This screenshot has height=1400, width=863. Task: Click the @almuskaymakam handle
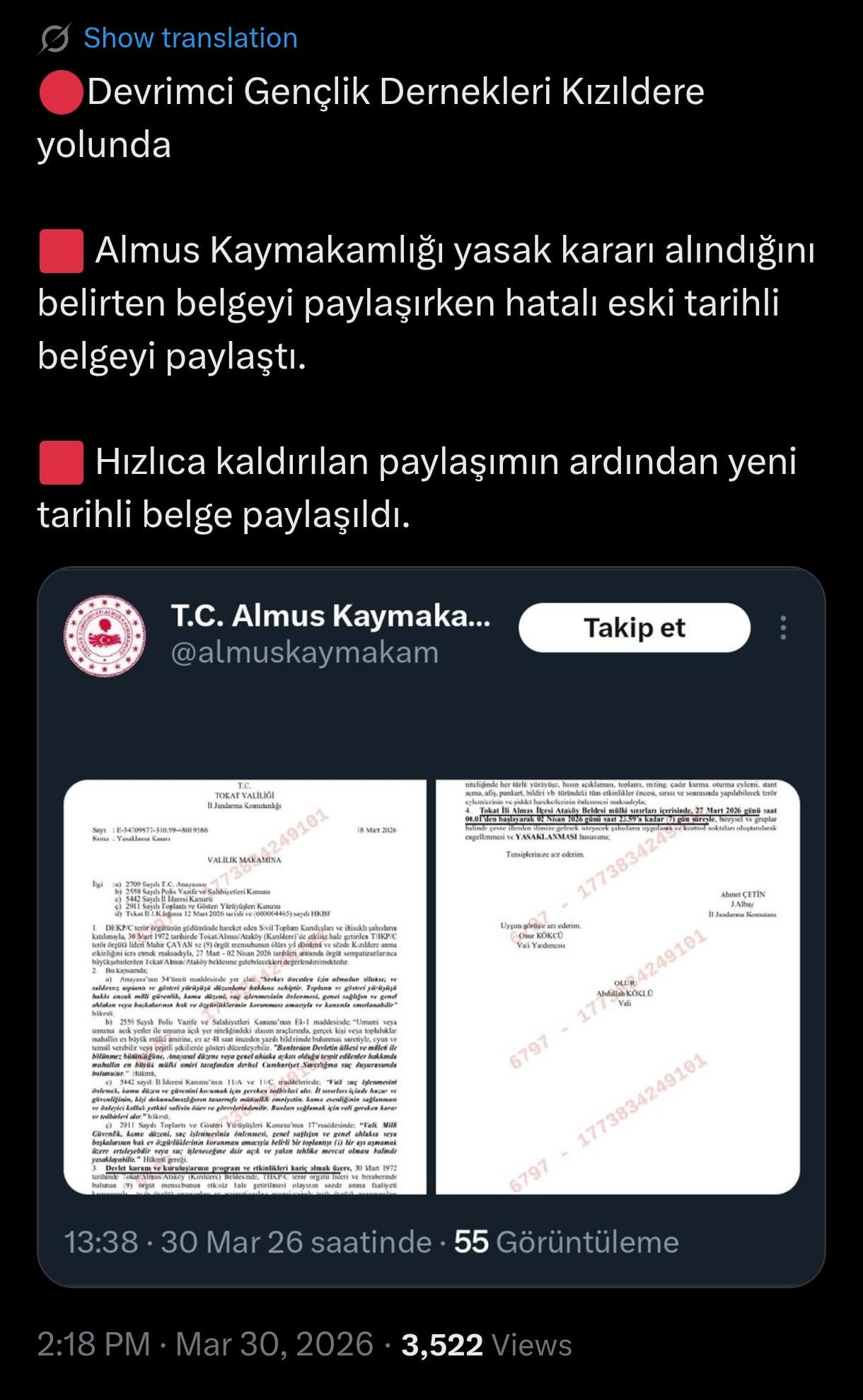click(304, 652)
